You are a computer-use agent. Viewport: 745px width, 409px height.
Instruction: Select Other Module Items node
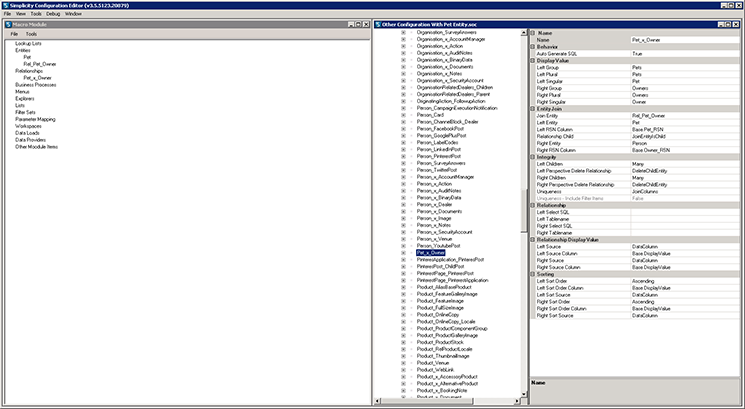click(x=37, y=147)
